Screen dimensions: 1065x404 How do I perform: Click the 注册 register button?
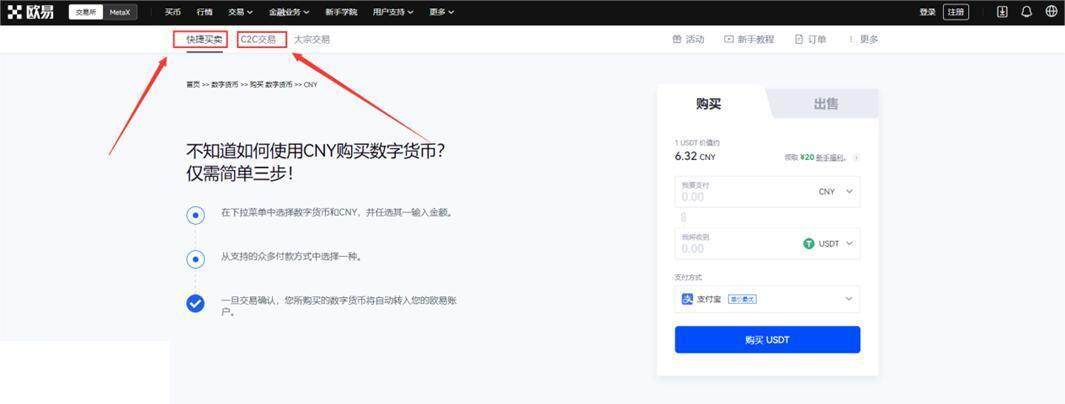(x=956, y=12)
